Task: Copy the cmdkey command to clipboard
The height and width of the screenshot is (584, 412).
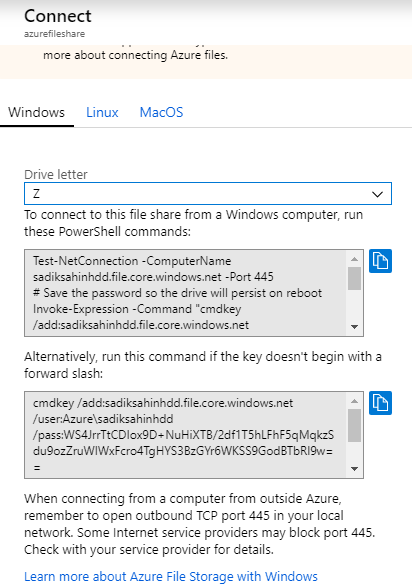Action: click(x=380, y=403)
